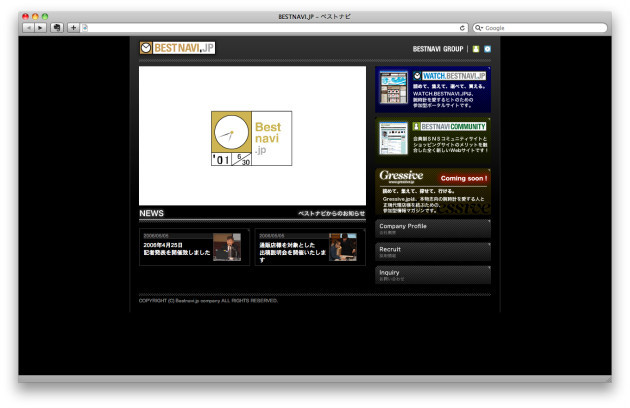Focus the Google search field
Screen dimensions: 630x408
tap(540, 28)
